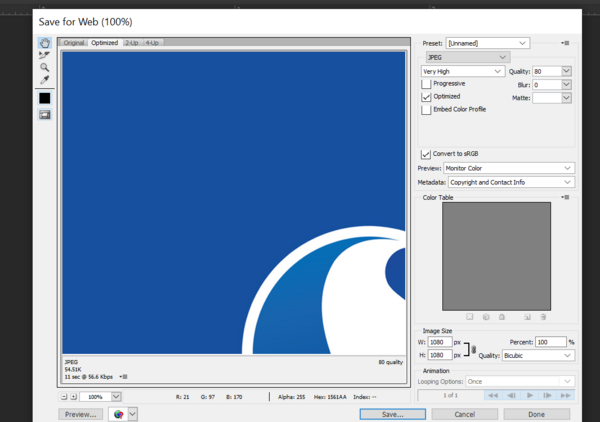Screen dimensions: 600x422
Task: Switch to the 4-Up tab
Action: tap(152, 42)
